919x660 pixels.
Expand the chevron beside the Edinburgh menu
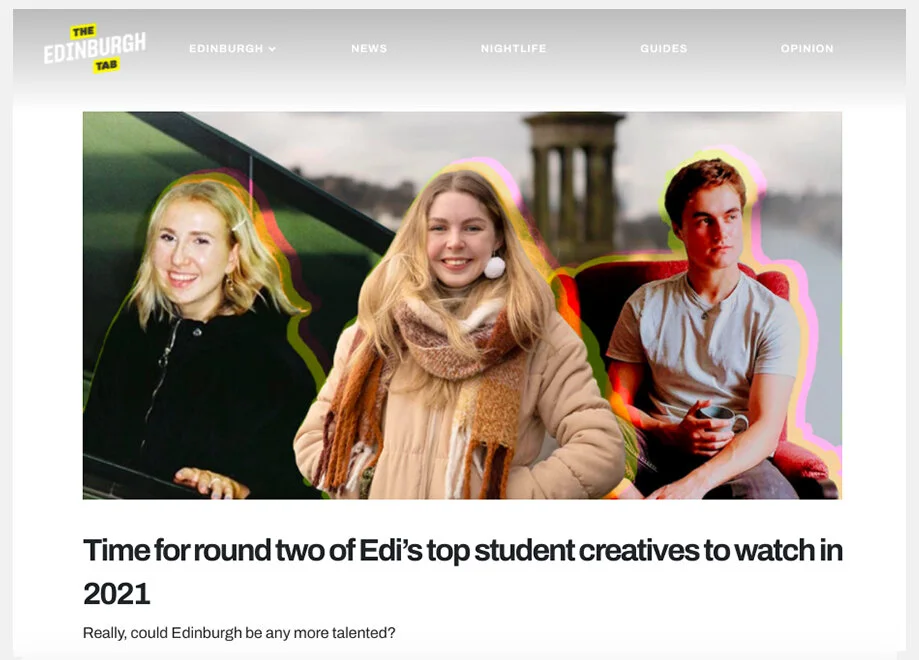272,49
